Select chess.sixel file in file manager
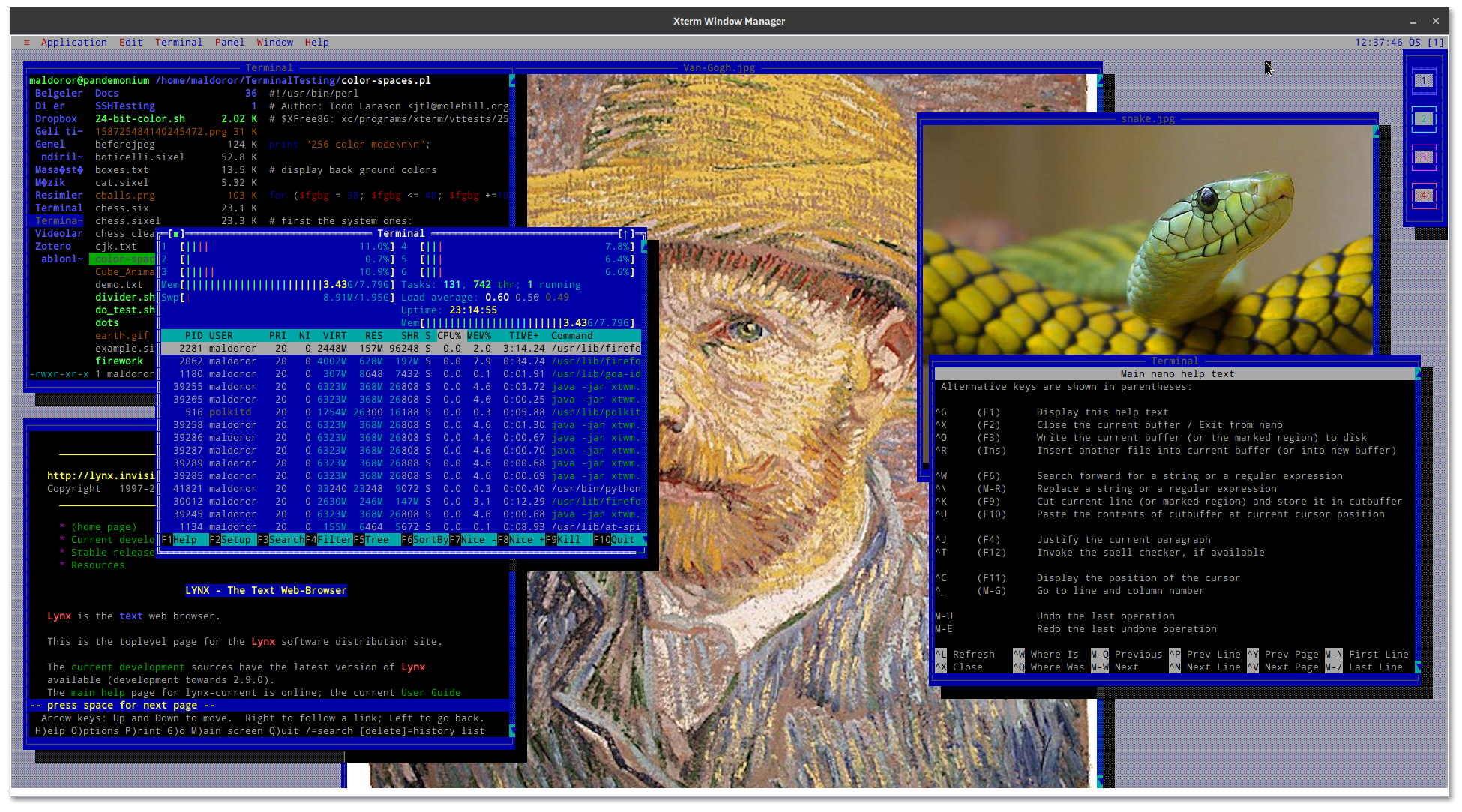This screenshot has width=1462, height=812. 127,221
